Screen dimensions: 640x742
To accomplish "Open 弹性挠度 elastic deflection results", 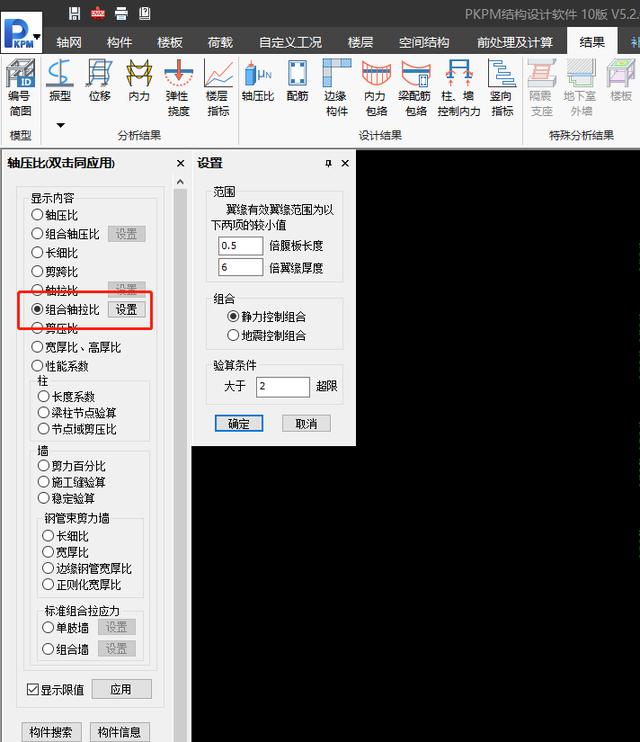I will click(x=178, y=88).
